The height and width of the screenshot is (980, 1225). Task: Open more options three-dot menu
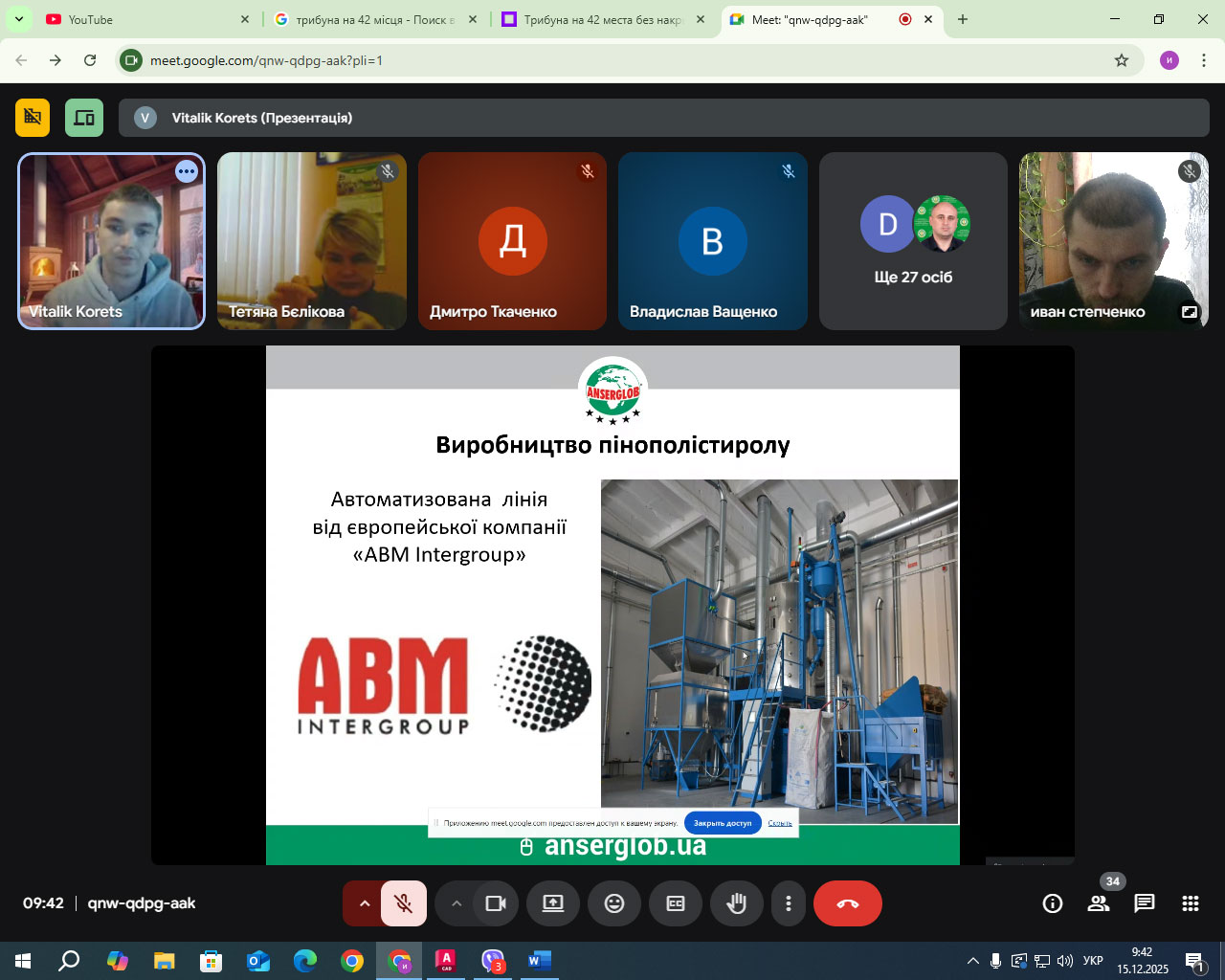point(789,903)
